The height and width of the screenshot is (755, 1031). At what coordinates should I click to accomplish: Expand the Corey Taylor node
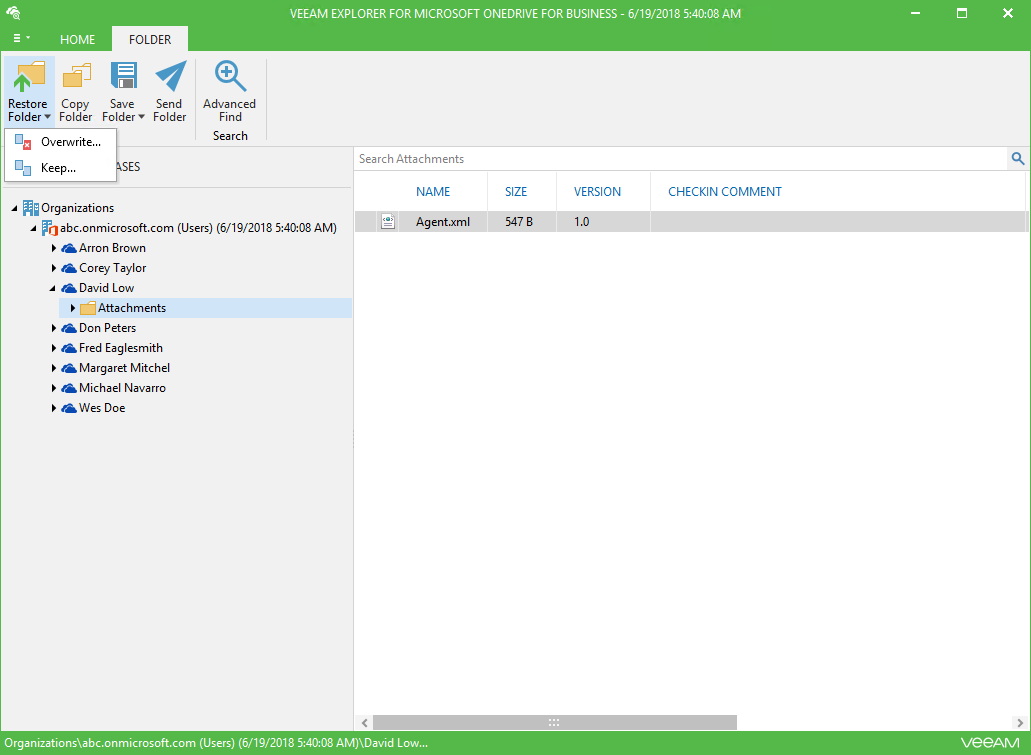tap(54, 268)
